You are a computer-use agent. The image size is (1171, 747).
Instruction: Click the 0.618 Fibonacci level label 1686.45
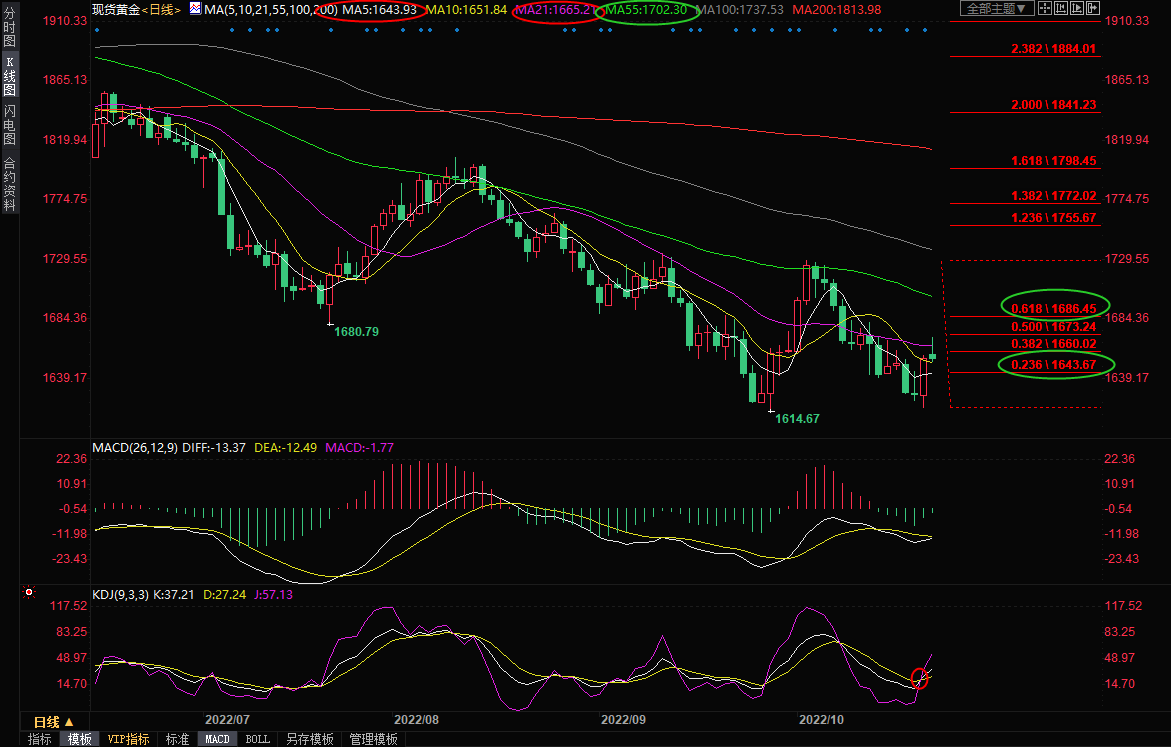(x=1053, y=308)
